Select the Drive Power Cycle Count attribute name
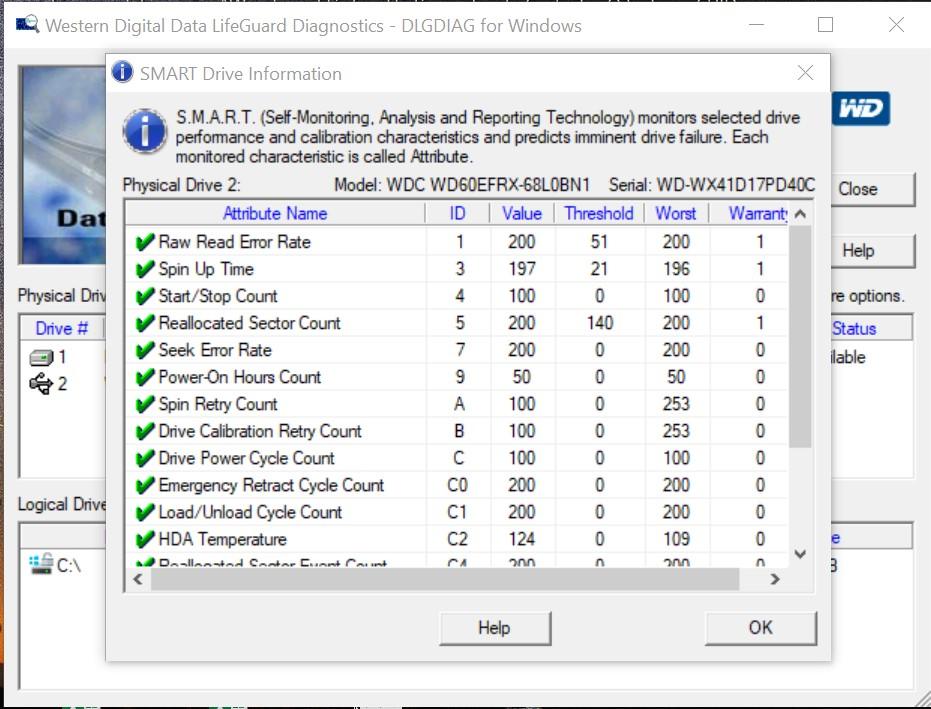The width and height of the screenshot is (931, 709). point(246,458)
